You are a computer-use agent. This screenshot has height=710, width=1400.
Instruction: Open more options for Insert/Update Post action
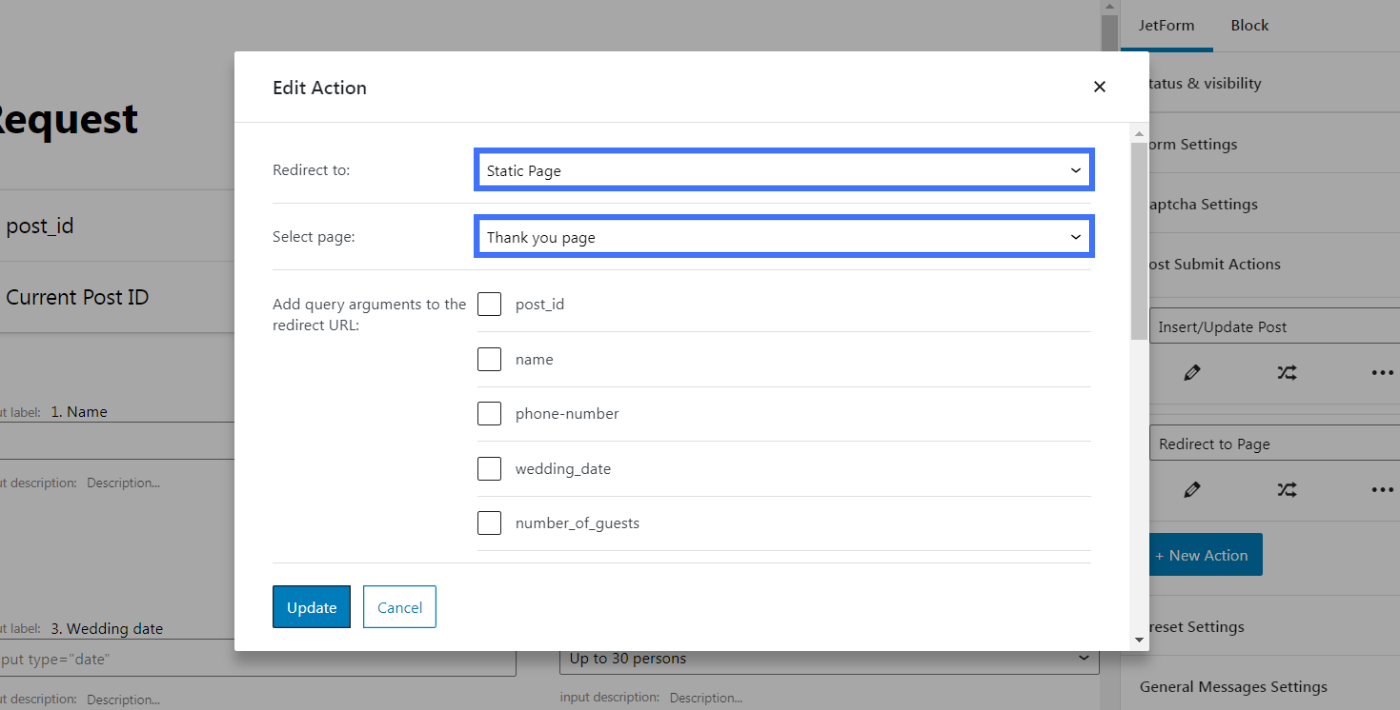(1381, 372)
